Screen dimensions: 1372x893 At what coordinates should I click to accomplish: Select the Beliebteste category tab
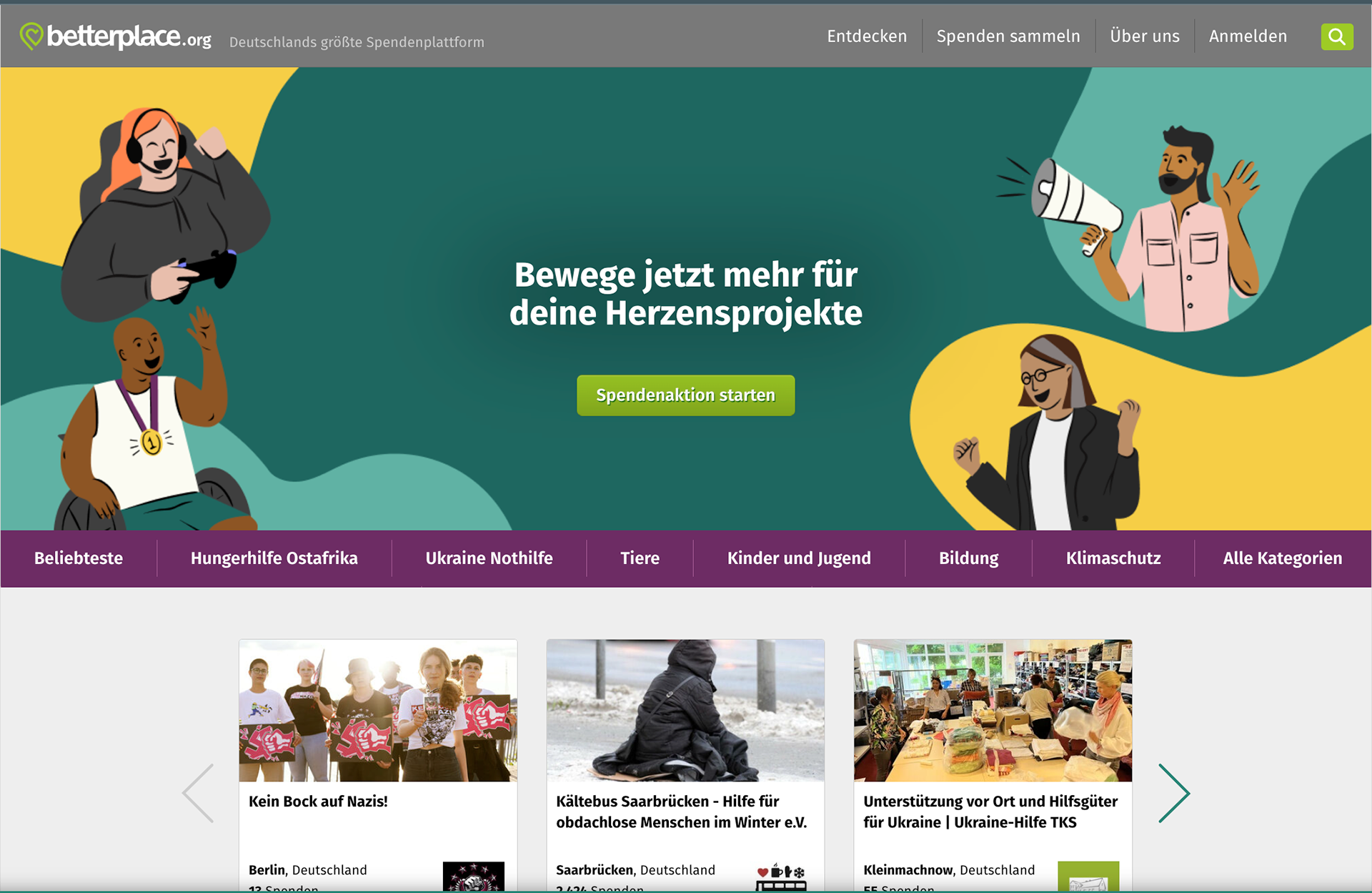79,558
